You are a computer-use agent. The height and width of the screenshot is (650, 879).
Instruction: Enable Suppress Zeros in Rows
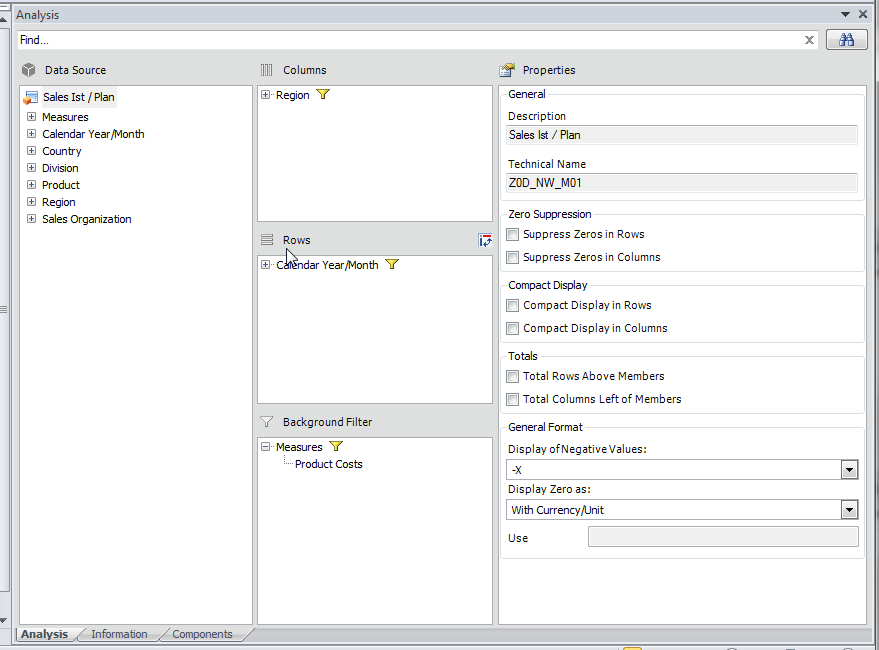click(512, 235)
